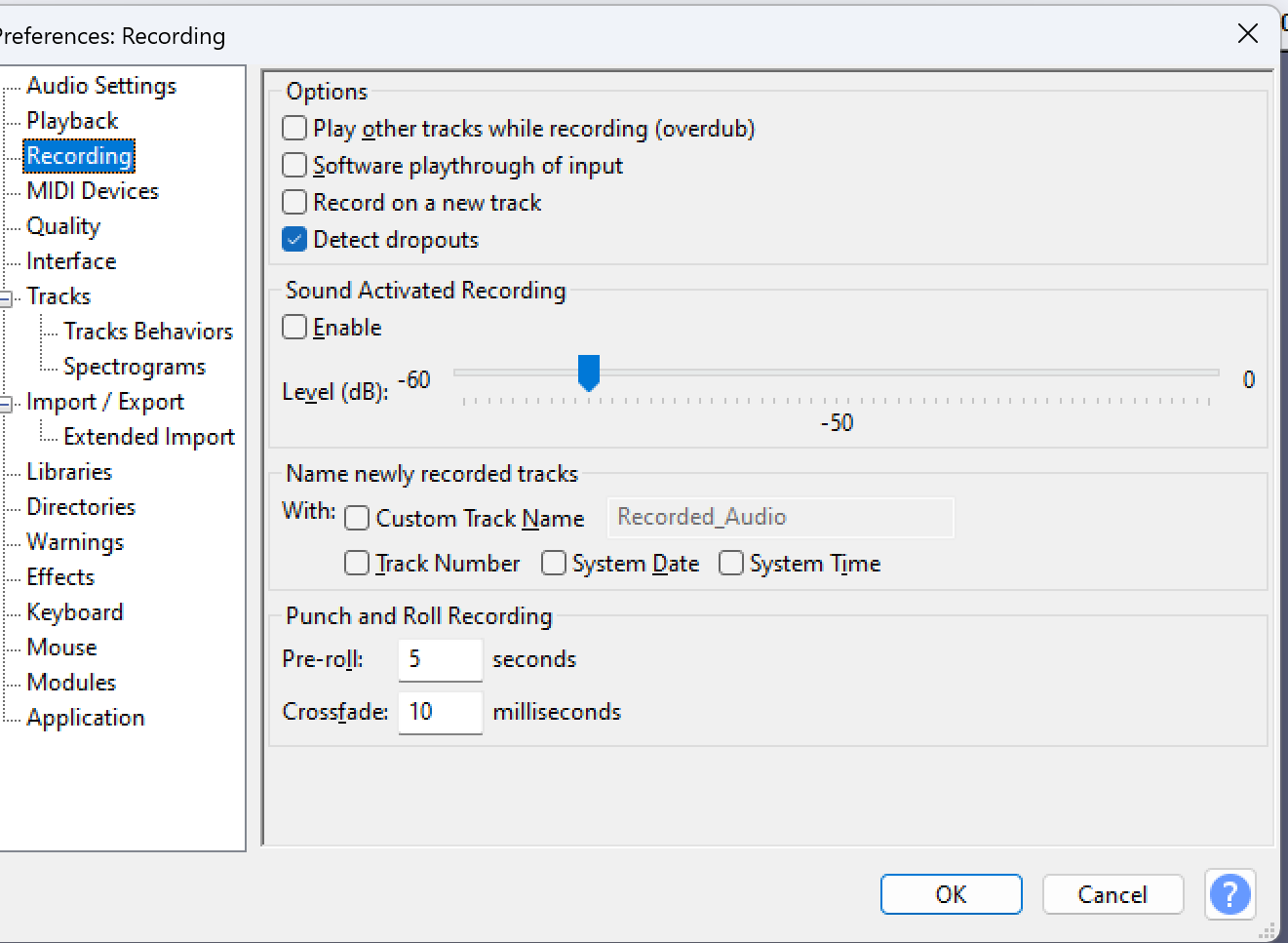Click the blue help question mark icon
The image size is (1288, 943).
[x=1229, y=893]
